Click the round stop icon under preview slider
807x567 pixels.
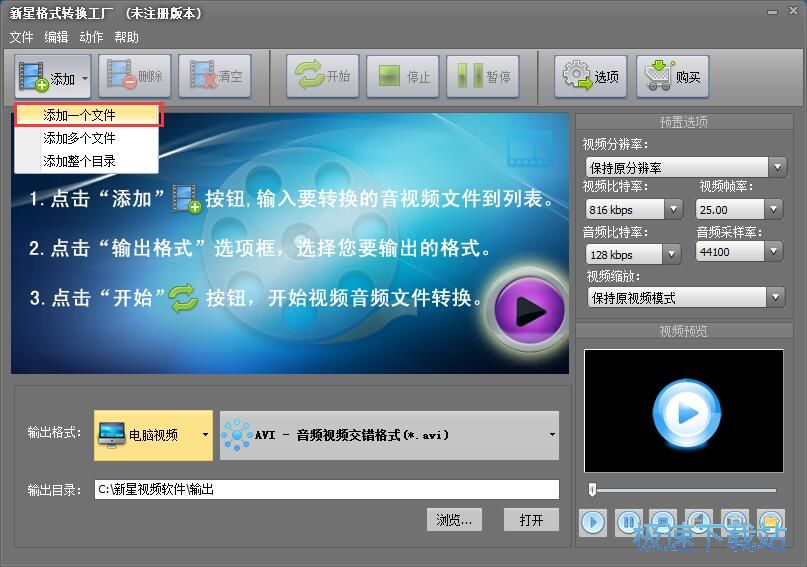tap(663, 522)
